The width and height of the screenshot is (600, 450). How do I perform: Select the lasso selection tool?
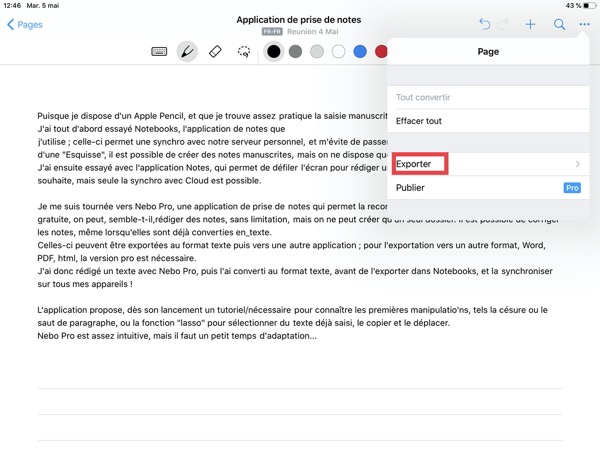click(243, 51)
